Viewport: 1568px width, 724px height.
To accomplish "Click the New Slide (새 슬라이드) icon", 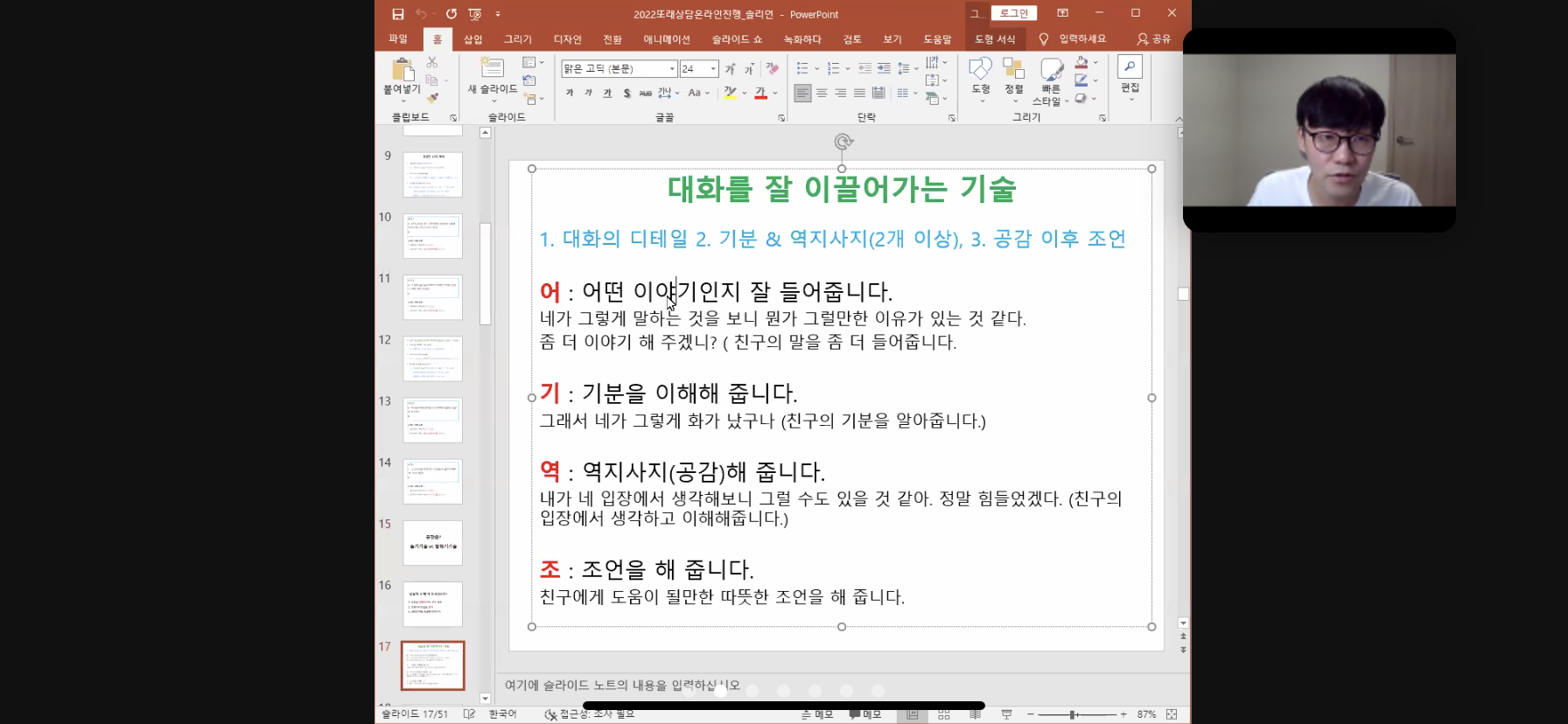I will [x=493, y=69].
